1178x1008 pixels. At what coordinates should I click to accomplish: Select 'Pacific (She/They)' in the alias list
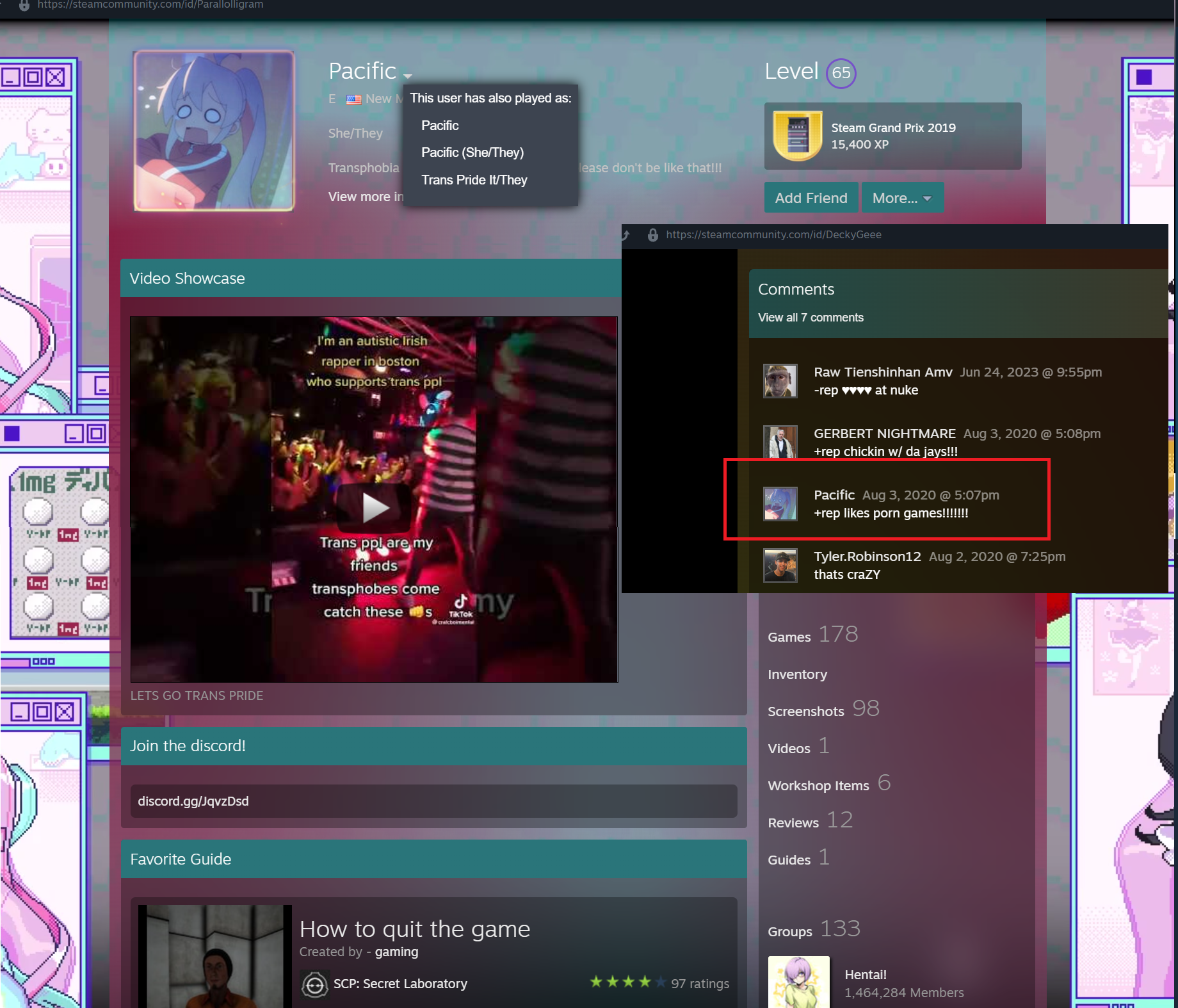click(x=472, y=152)
